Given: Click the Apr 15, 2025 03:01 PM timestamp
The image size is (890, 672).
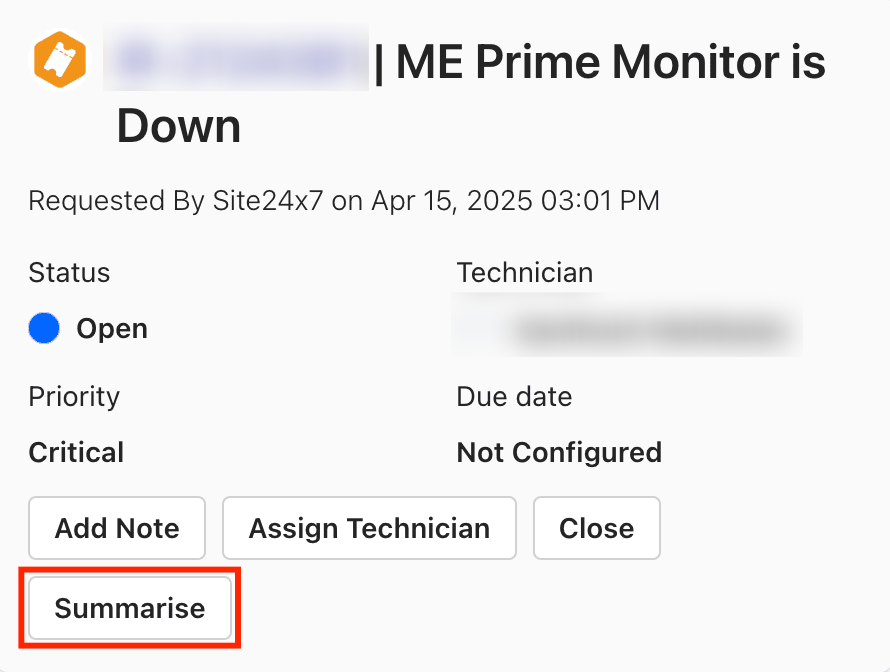Looking at the screenshot, I should [x=515, y=201].
